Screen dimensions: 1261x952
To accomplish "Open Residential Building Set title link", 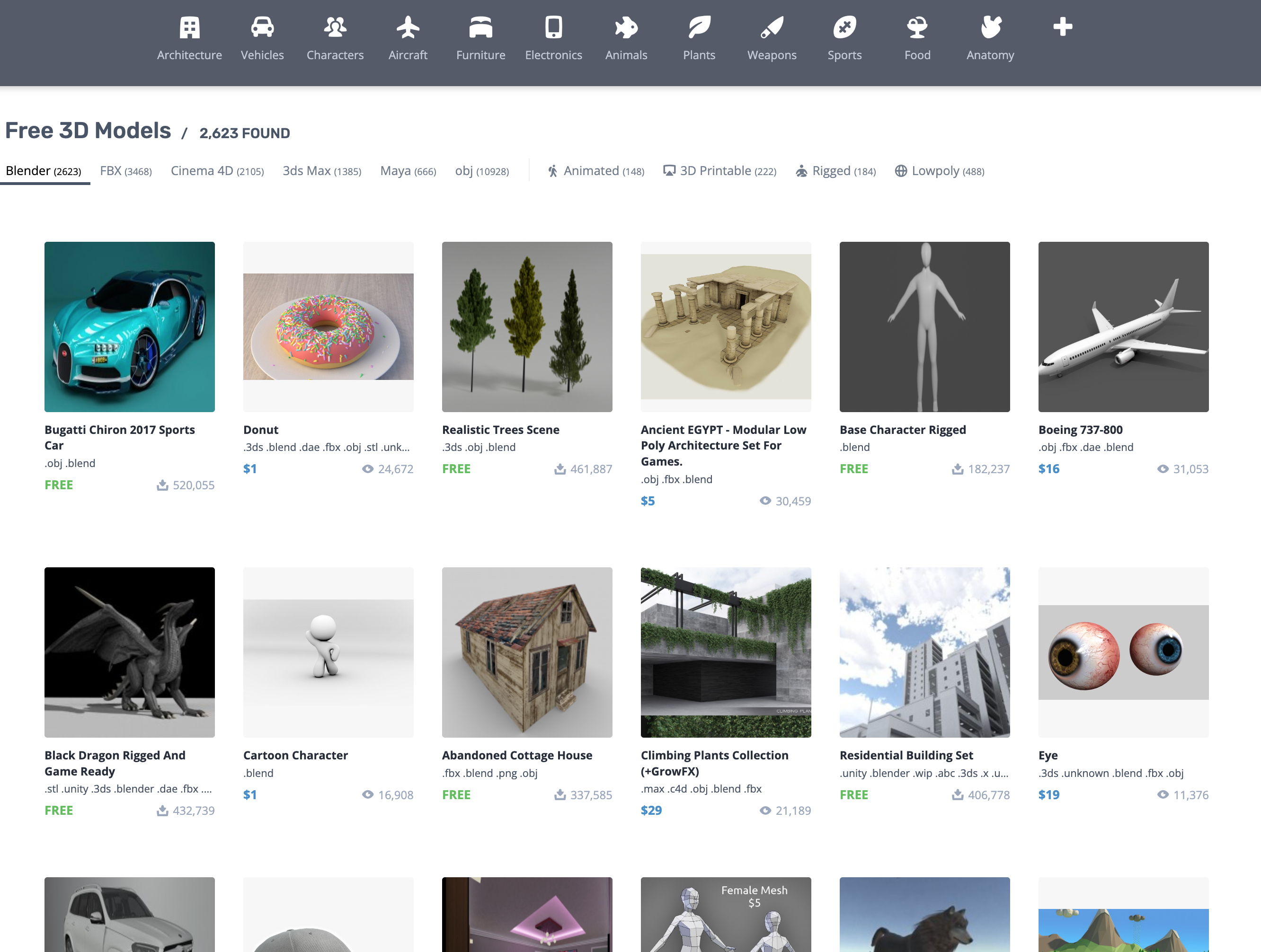I will click(x=906, y=755).
